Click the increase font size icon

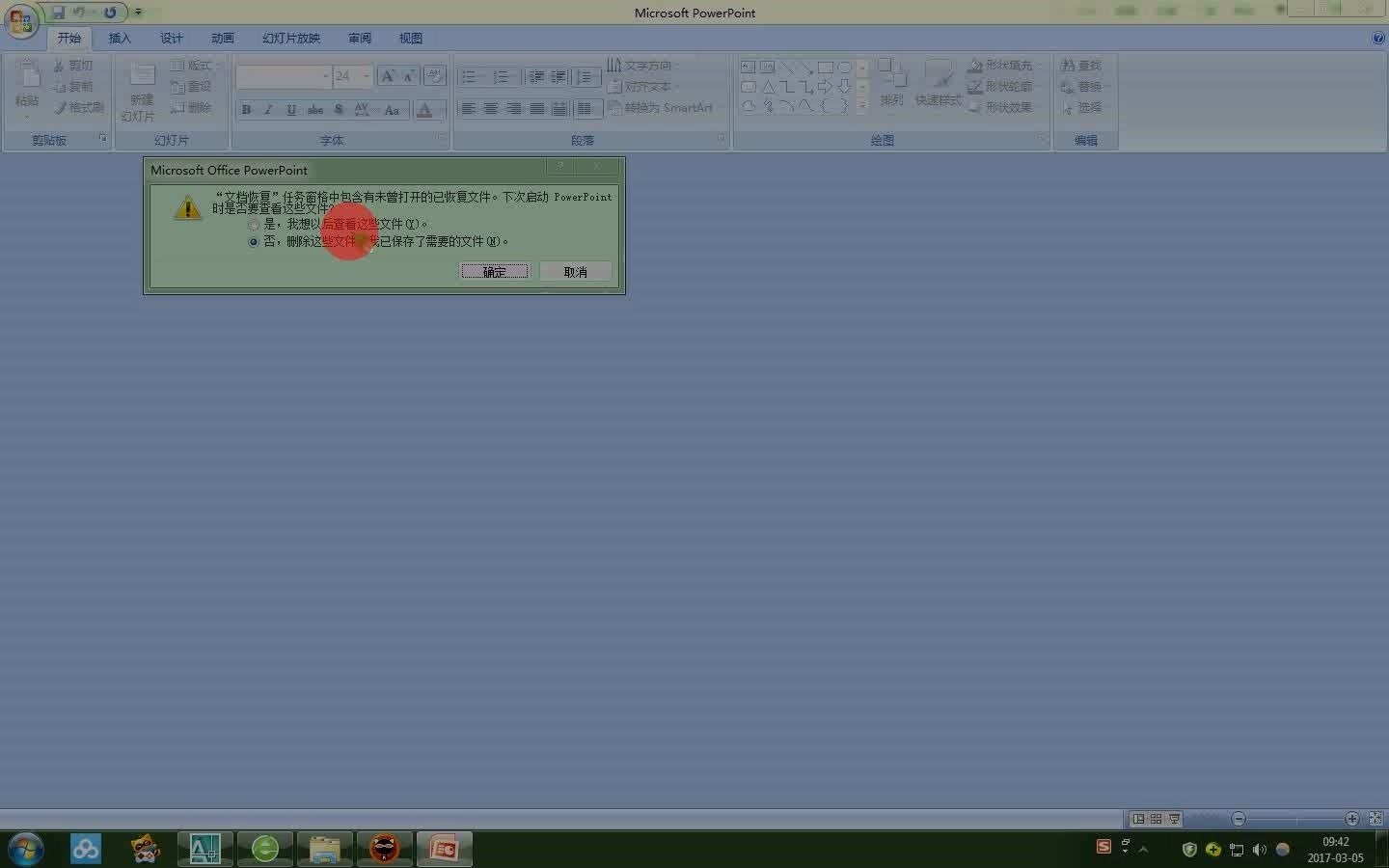388,76
